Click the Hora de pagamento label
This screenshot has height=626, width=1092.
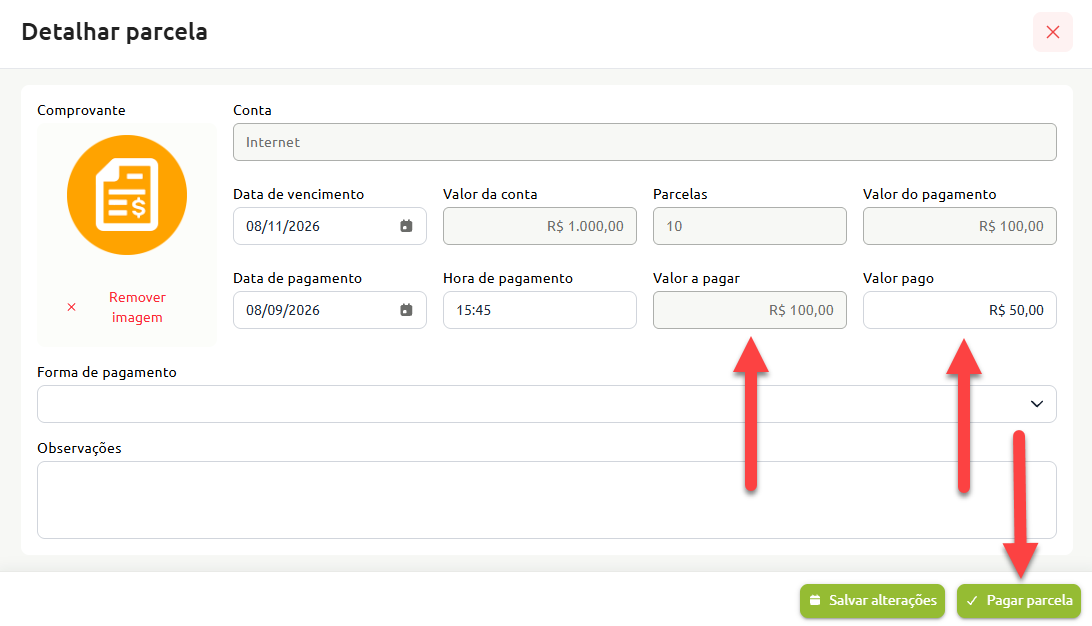pyautogui.click(x=508, y=279)
